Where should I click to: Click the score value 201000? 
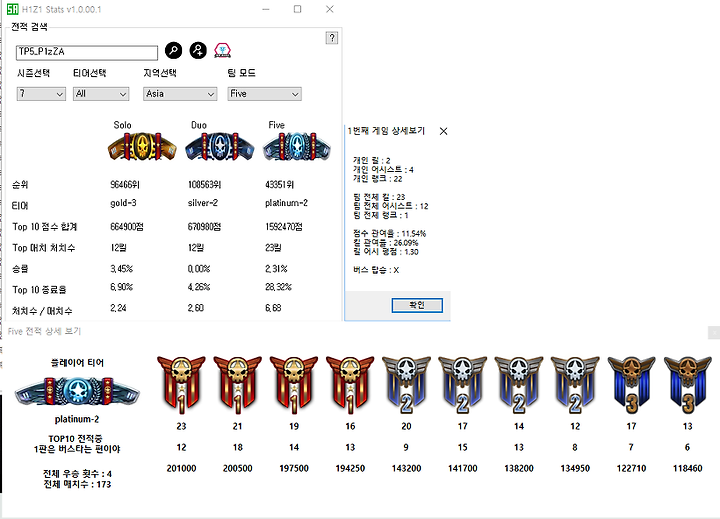[x=181, y=468]
